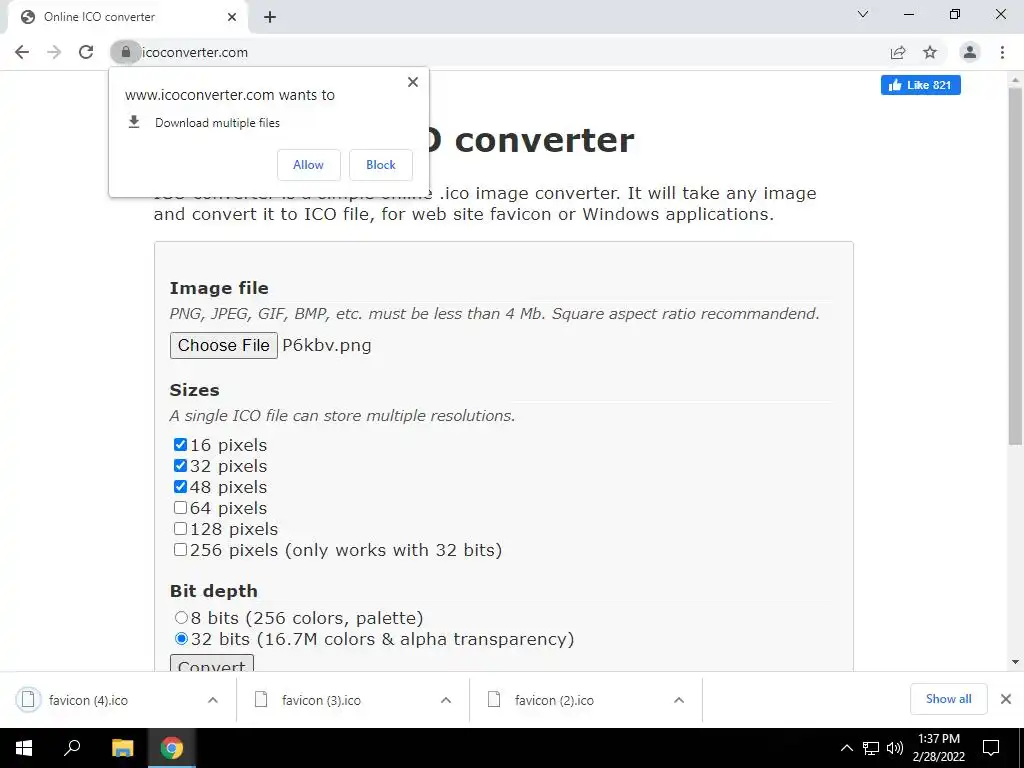
Task: Open the Chrome profile avatar
Action: (x=970, y=52)
